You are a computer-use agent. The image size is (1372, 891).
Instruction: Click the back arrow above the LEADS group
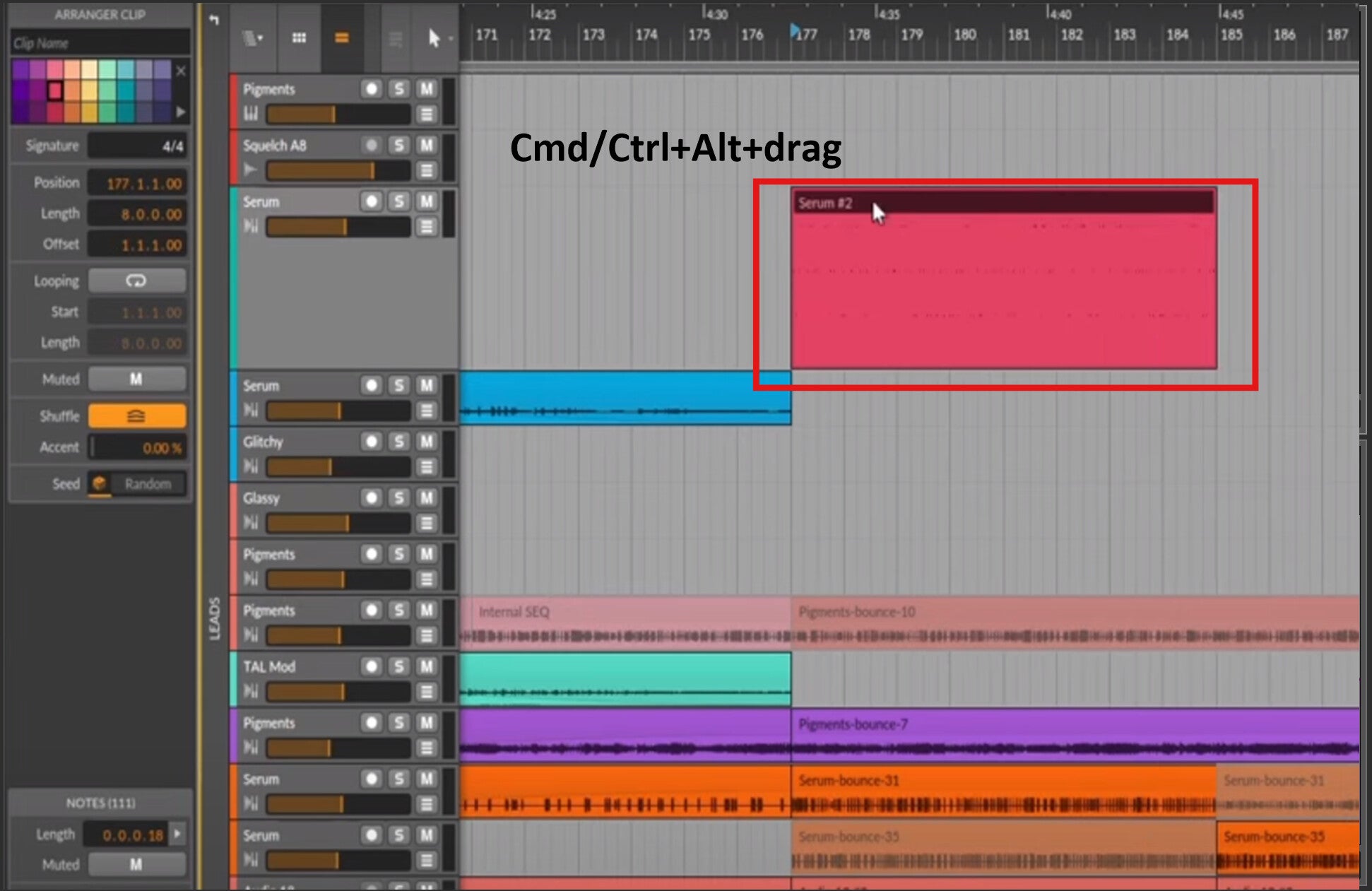pyautogui.click(x=214, y=20)
